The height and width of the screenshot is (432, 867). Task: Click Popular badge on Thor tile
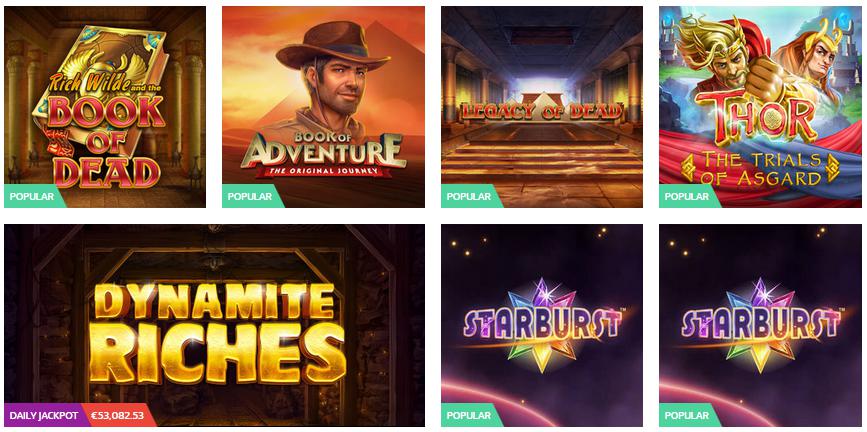(x=689, y=196)
